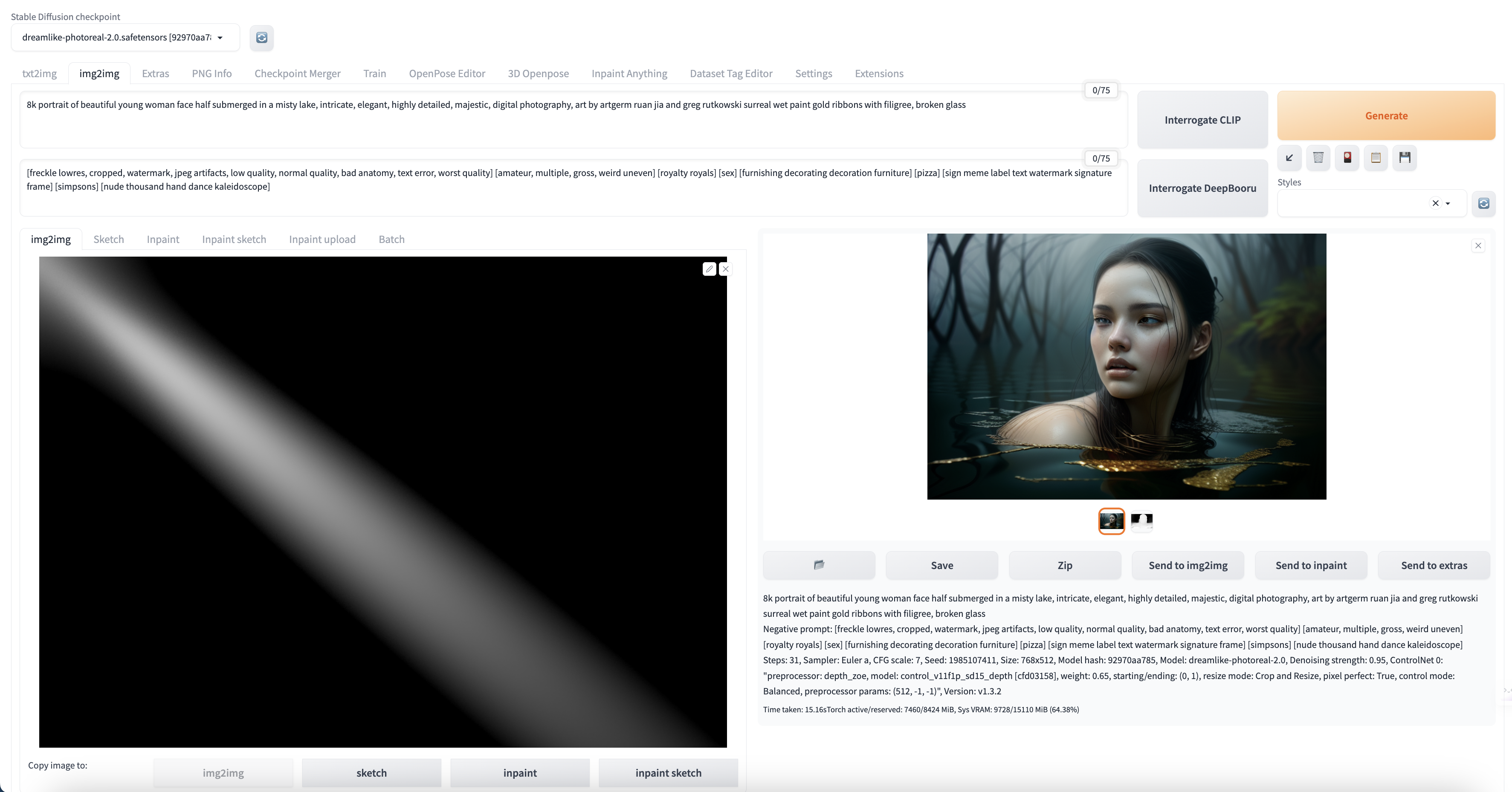The height and width of the screenshot is (792, 1512).
Task: Click the Zip button
Action: tap(1065, 565)
